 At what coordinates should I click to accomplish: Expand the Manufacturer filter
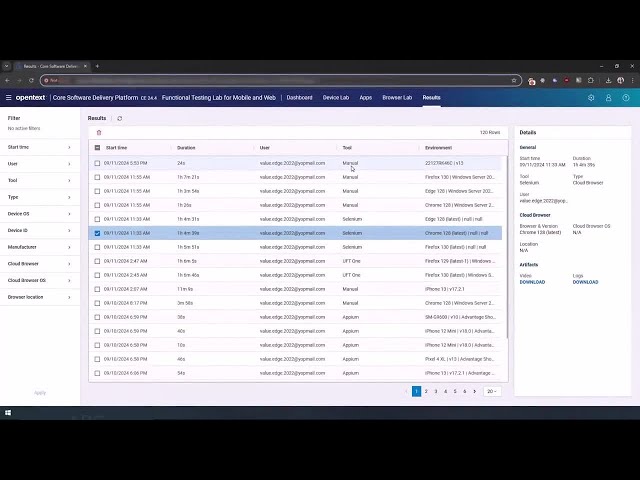pos(40,247)
